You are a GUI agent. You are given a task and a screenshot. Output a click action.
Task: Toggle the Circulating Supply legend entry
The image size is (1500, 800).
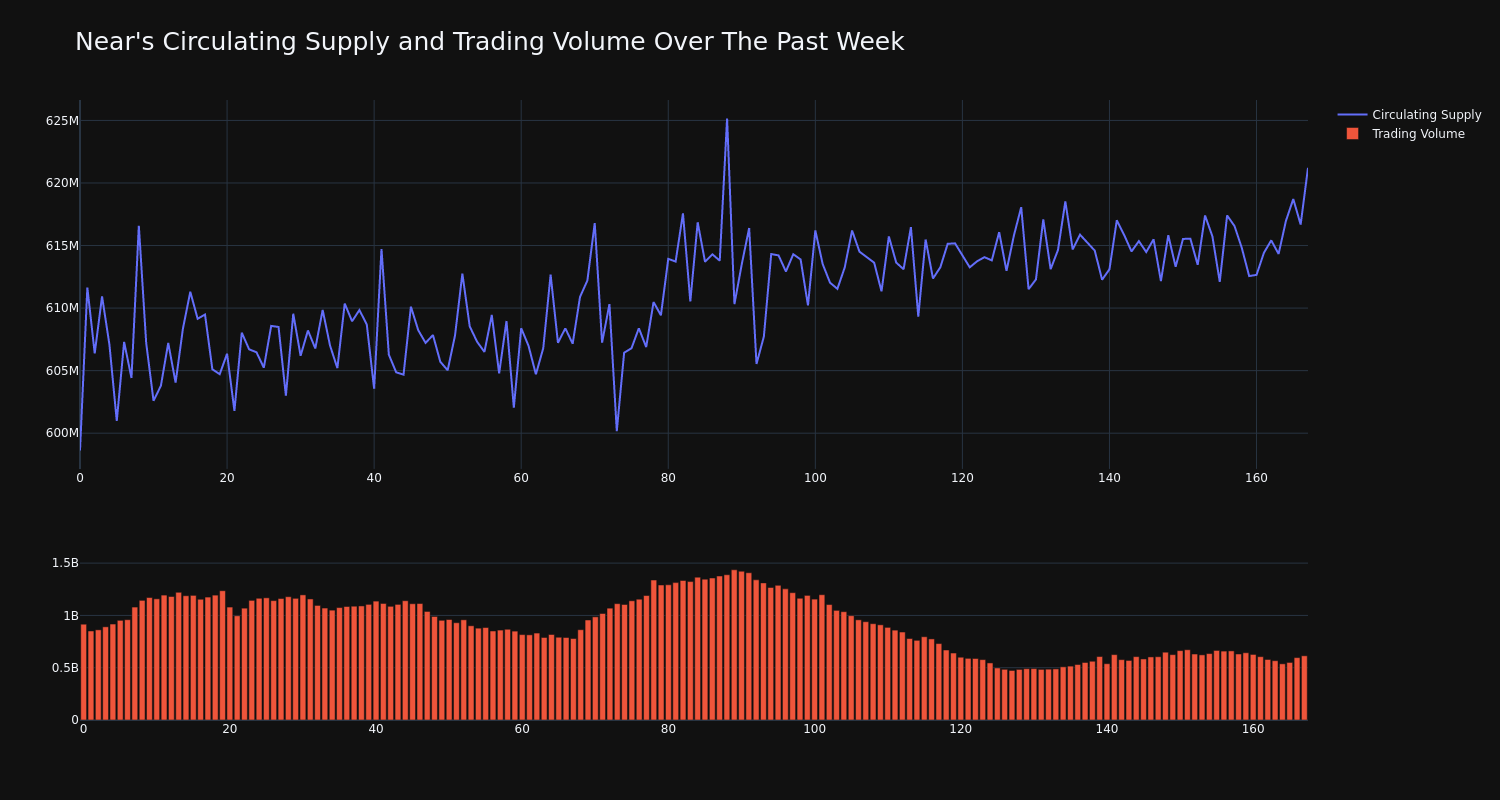tap(1409, 115)
